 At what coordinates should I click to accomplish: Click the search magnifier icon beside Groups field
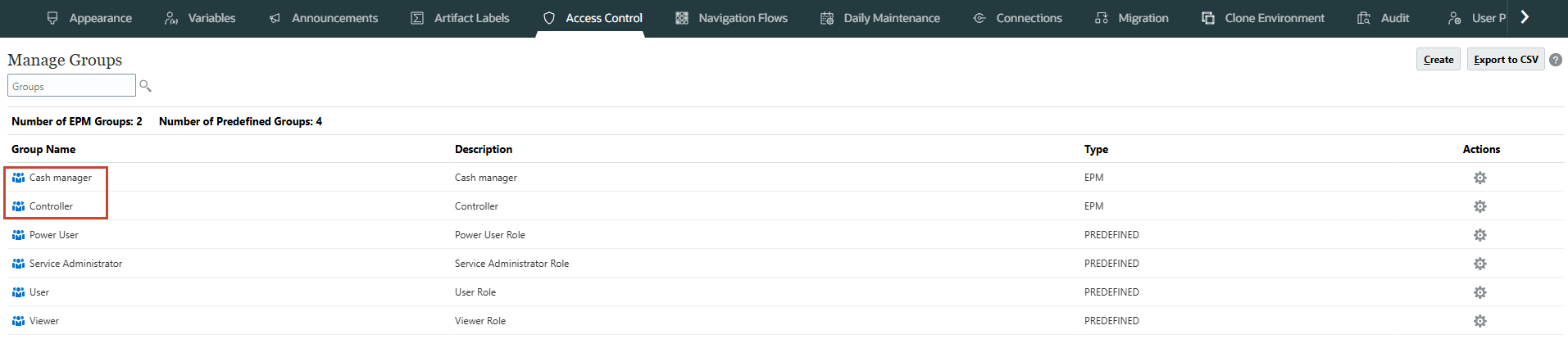[x=146, y=86]
